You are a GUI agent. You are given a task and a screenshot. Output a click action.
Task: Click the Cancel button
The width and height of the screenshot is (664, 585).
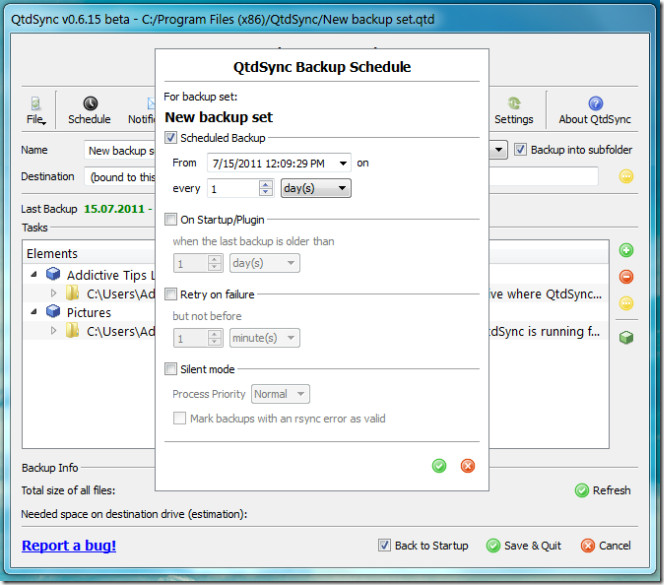point(606,545)
